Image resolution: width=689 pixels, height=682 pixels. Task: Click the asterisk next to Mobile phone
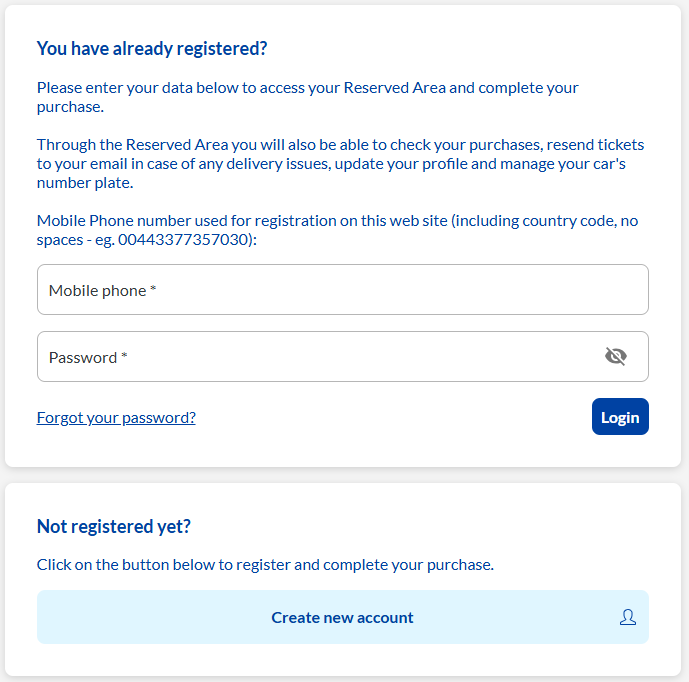point(153,288)
